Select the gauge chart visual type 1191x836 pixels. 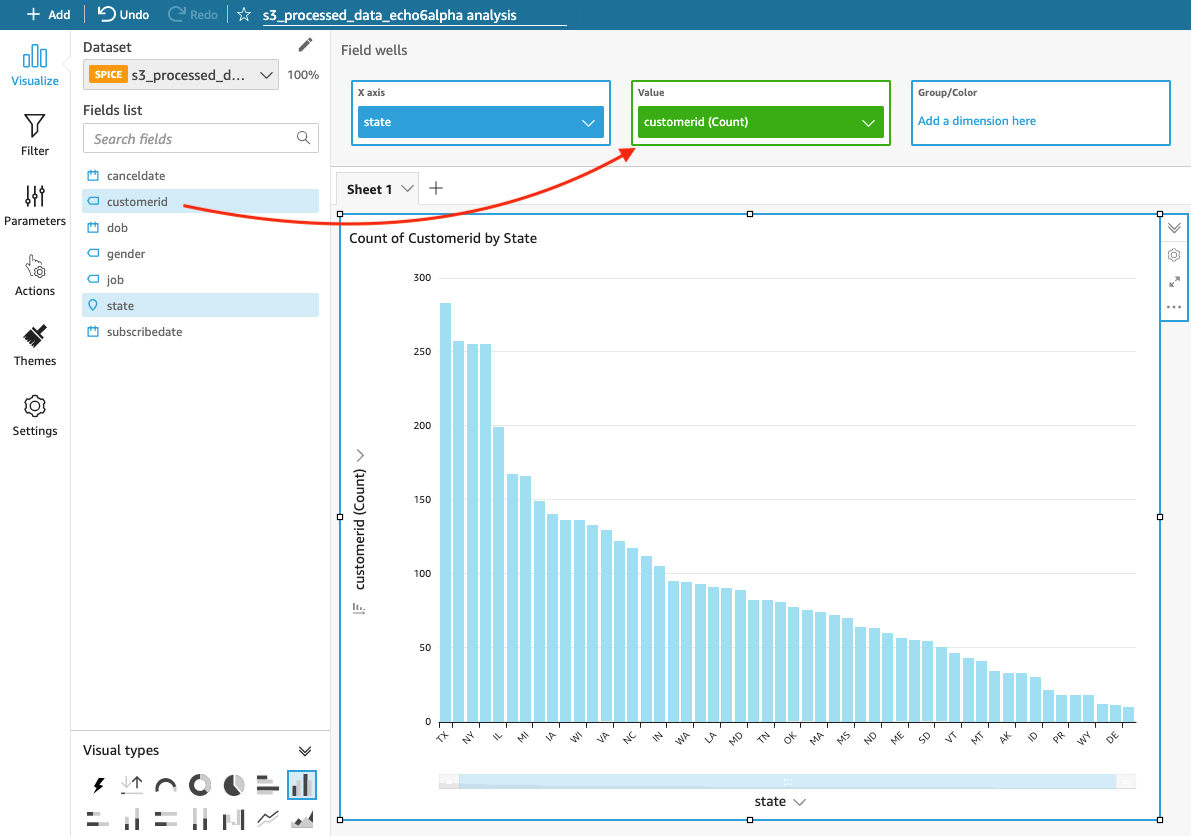[x=166, y=784]
